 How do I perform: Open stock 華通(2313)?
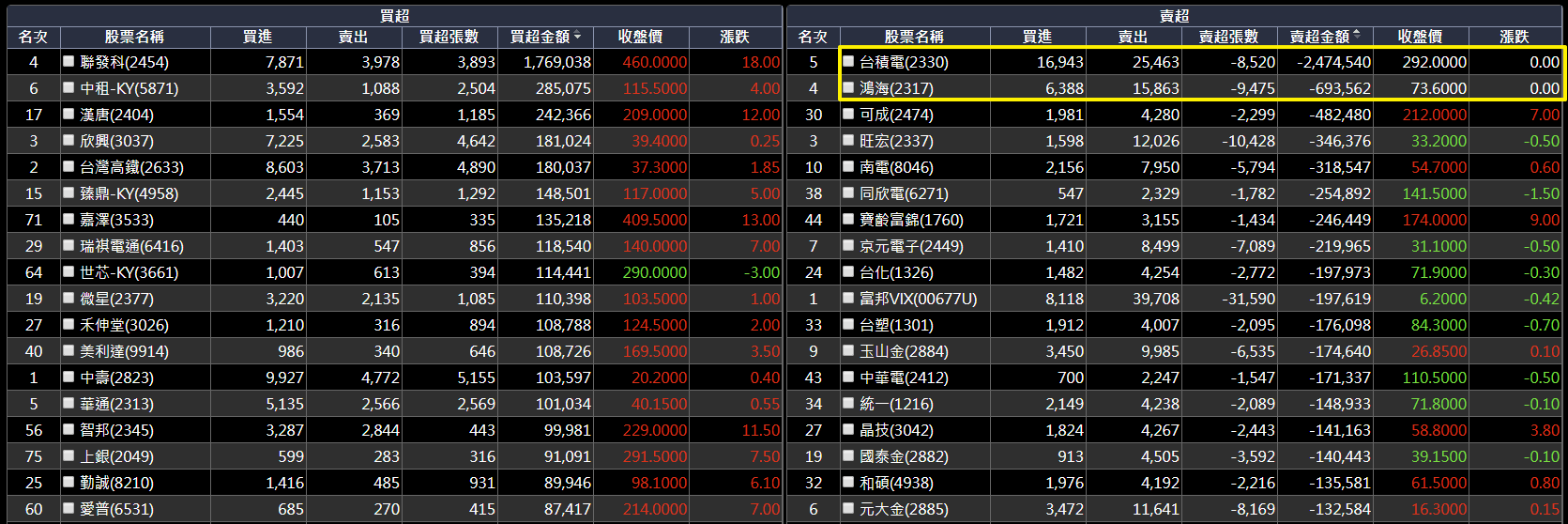[116, 404]
